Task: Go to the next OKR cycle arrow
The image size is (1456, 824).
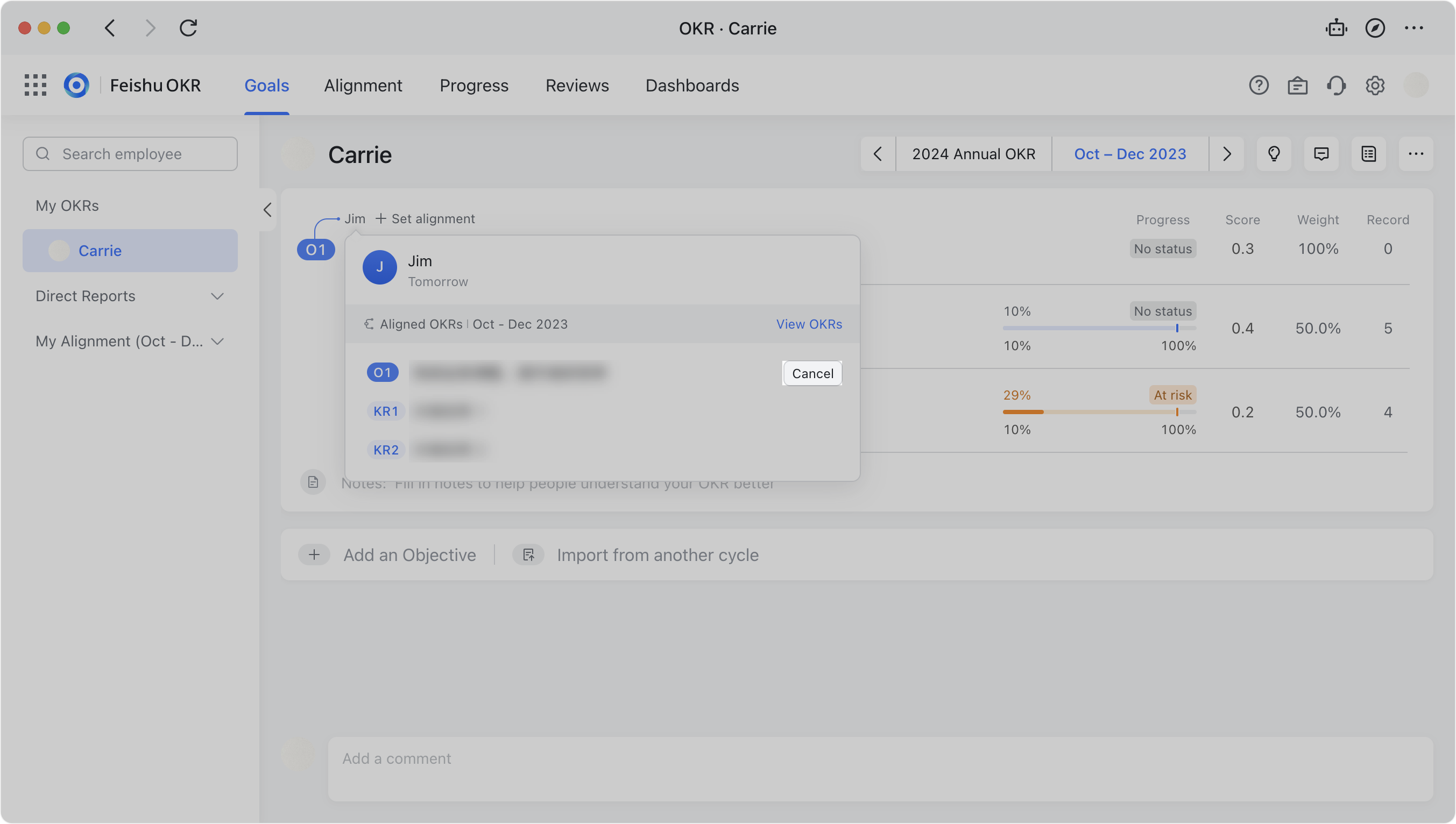Action: 1226,153
